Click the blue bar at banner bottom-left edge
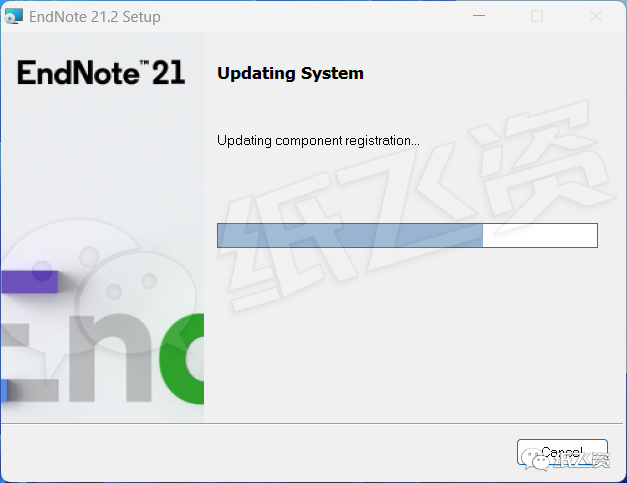Screen dimensions: 627x483 click(x=4, y=390)
